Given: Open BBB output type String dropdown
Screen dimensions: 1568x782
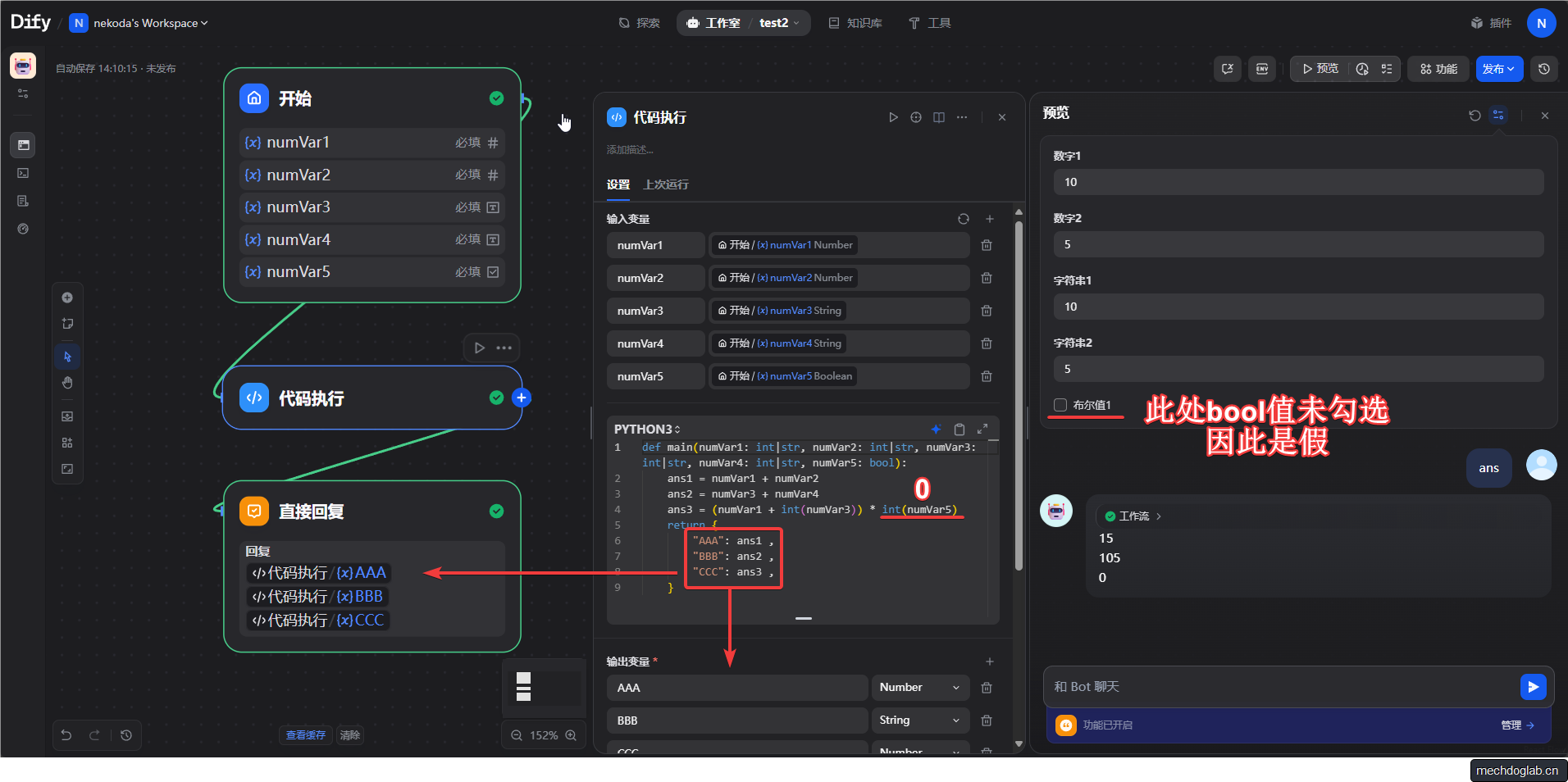Looking at the screenshot, I should [919, 721].
